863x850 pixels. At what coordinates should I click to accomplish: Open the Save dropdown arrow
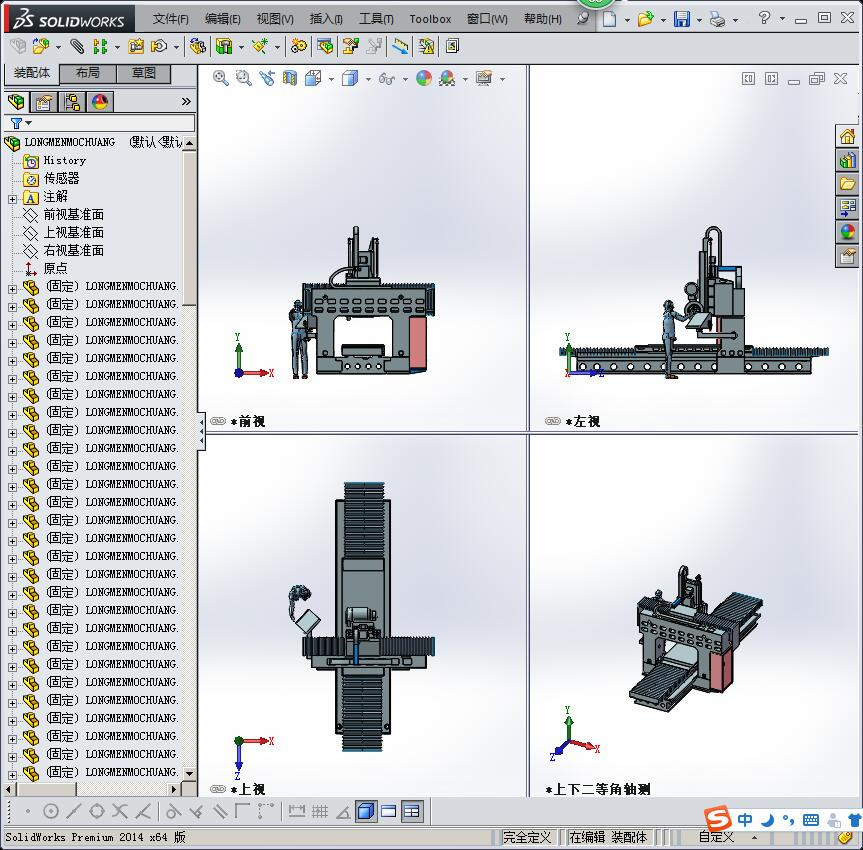pos(700,20)
